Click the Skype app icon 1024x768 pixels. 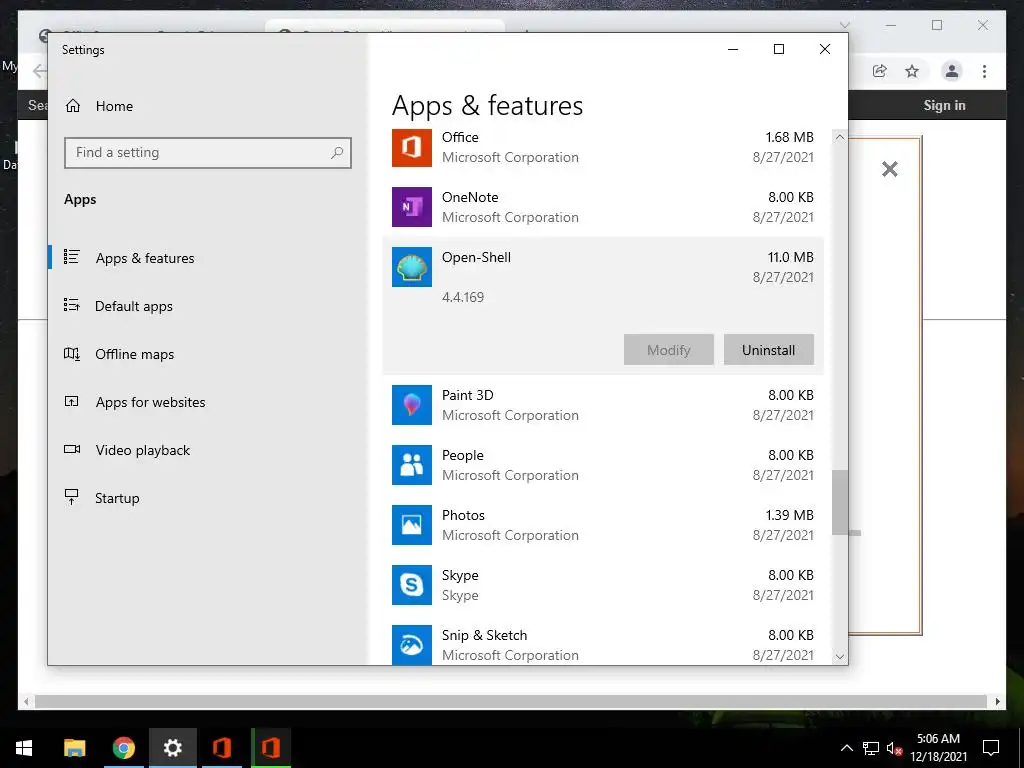point(411,585)
